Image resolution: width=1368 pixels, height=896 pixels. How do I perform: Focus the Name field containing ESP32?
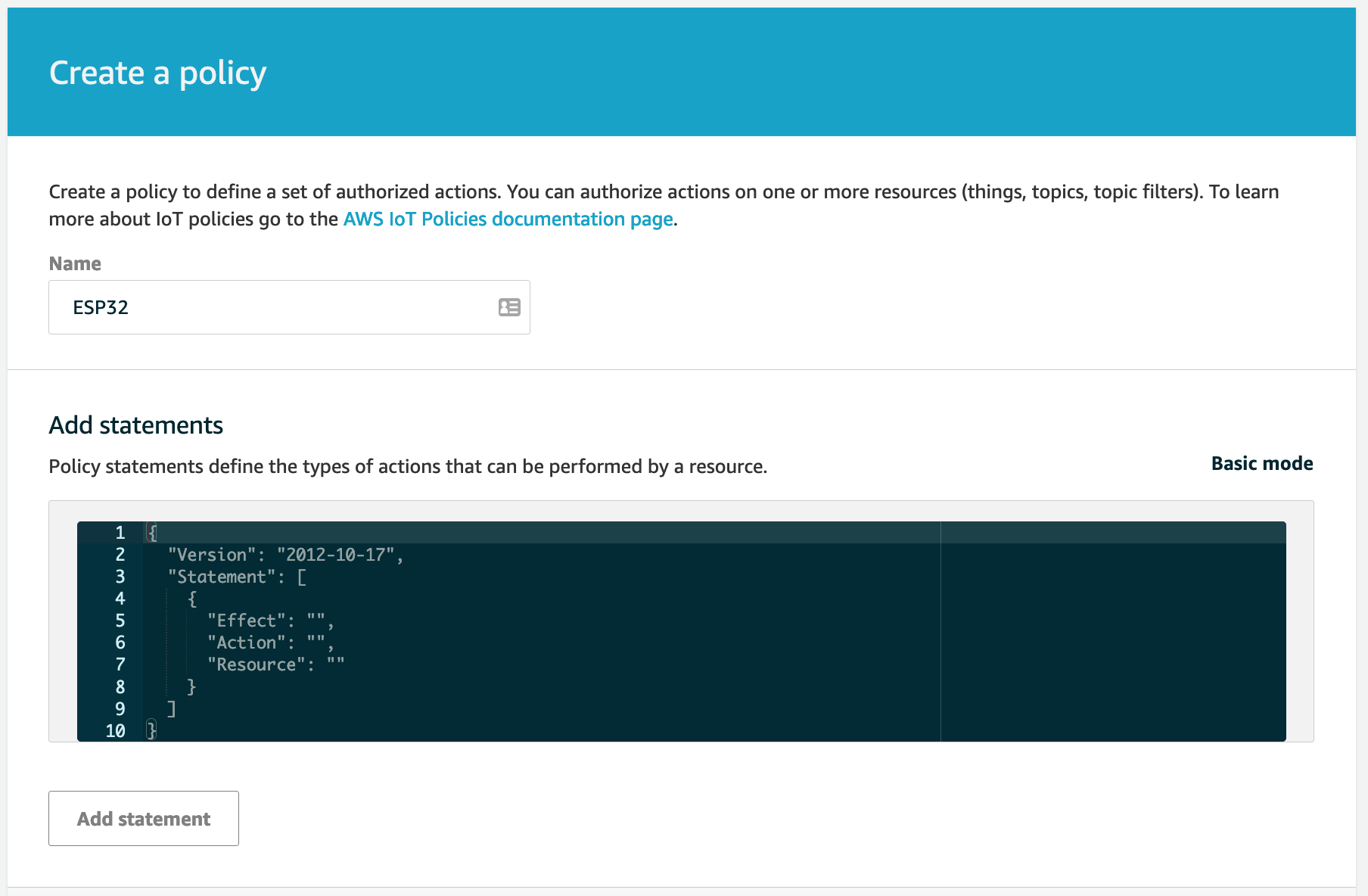[272, 307]
